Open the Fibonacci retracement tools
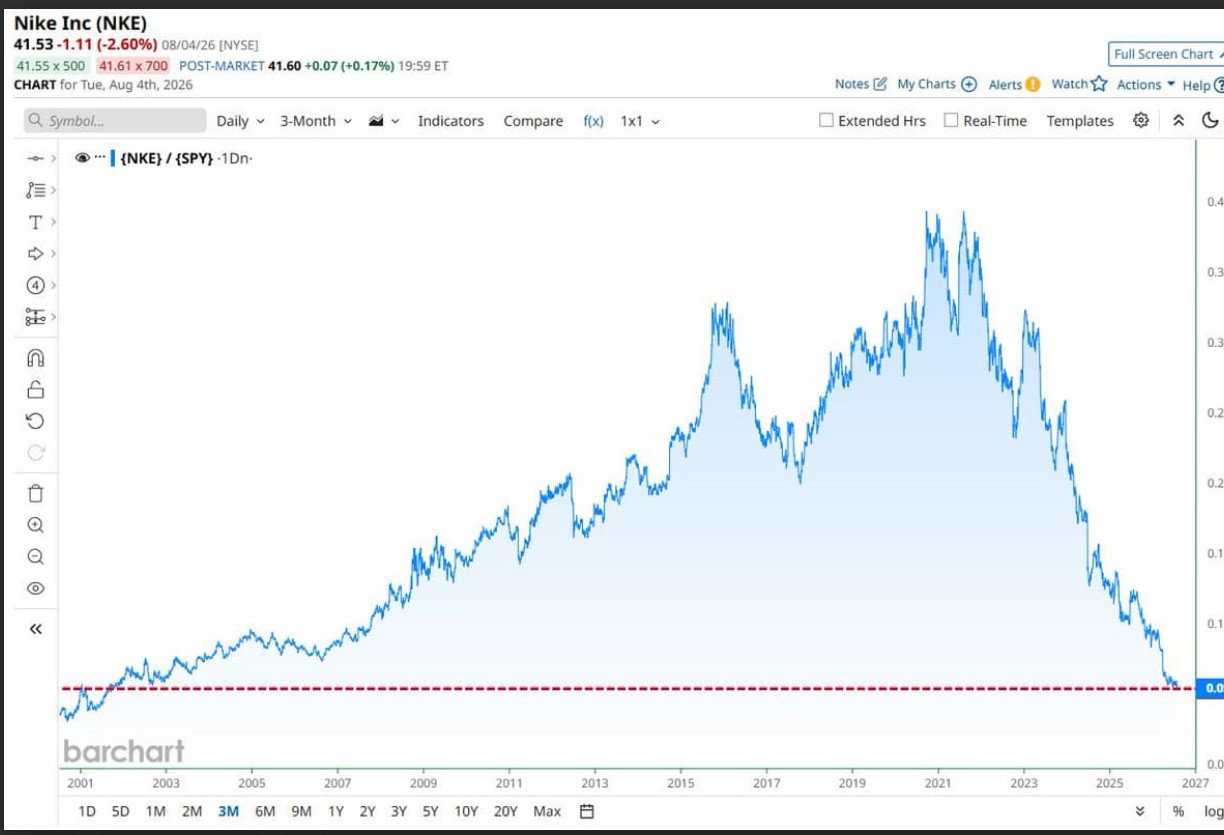Screen dimensions: 1224x835 pyautogui.click(x=36, y=190)
